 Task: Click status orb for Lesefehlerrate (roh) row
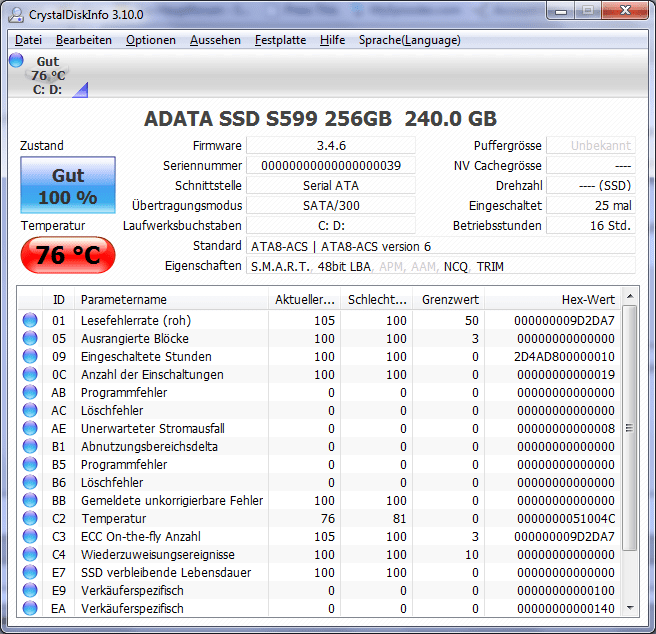point(30,320)
